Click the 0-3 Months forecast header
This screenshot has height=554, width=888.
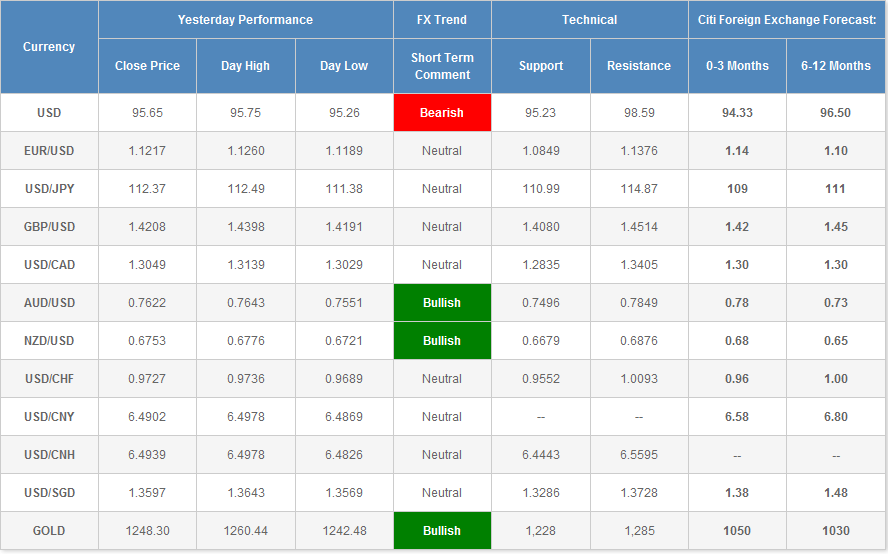pos(737,66)
